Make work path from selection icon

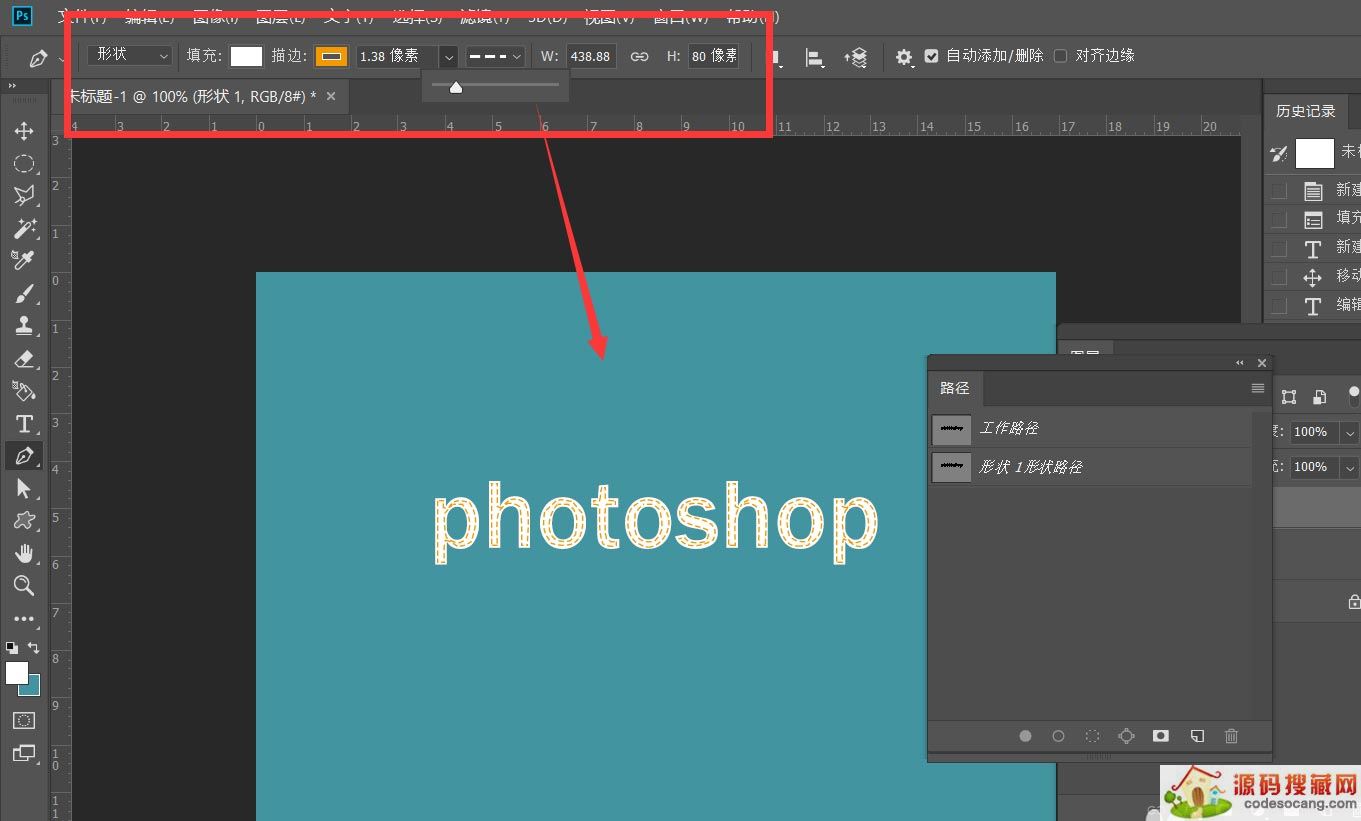pyautogui.click(x=1126, y=736)
